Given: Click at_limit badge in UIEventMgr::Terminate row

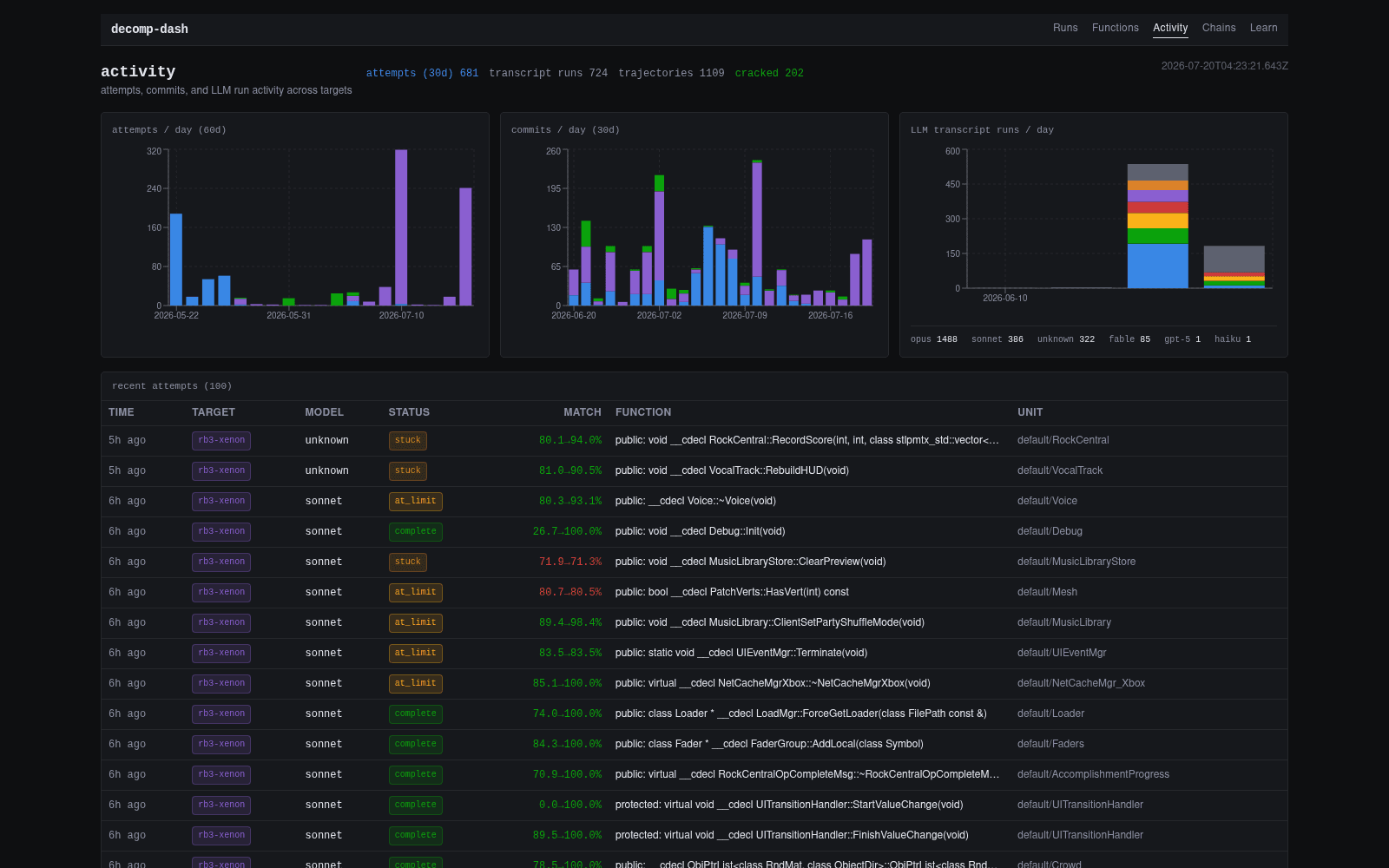Looking at the screenshot, I should 416,653.
